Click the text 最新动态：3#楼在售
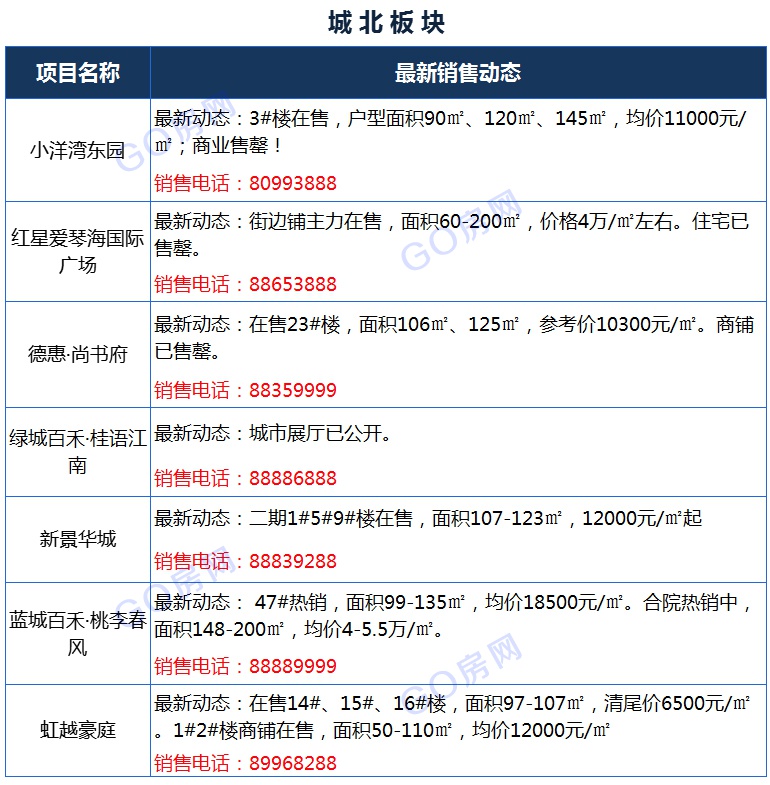 (x=241, y=119)
